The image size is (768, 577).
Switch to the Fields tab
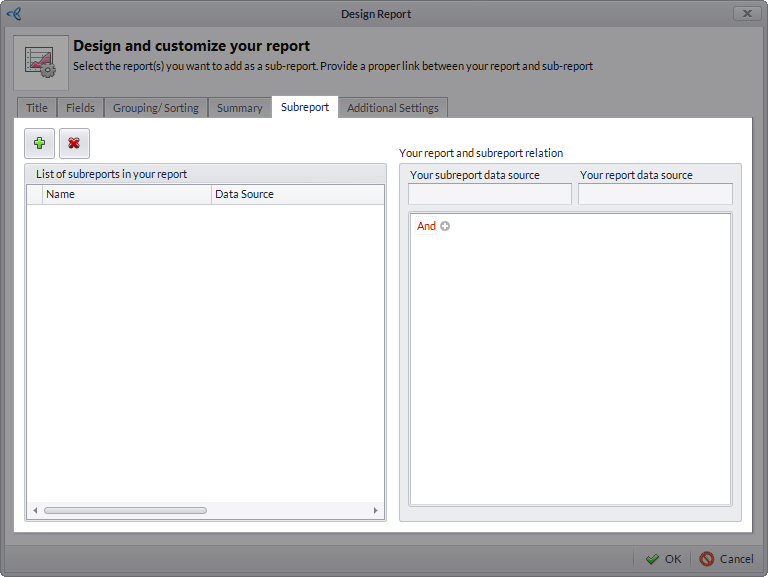point(80,108)
